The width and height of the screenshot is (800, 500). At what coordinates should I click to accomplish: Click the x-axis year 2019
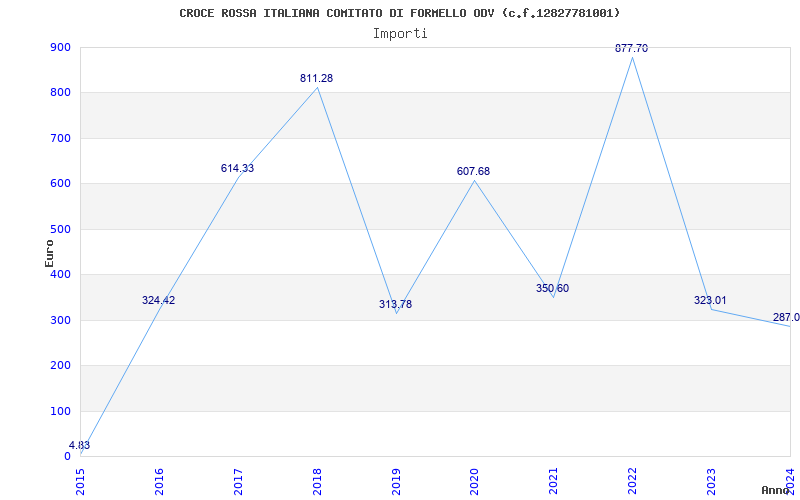click(x=395, y=481)
